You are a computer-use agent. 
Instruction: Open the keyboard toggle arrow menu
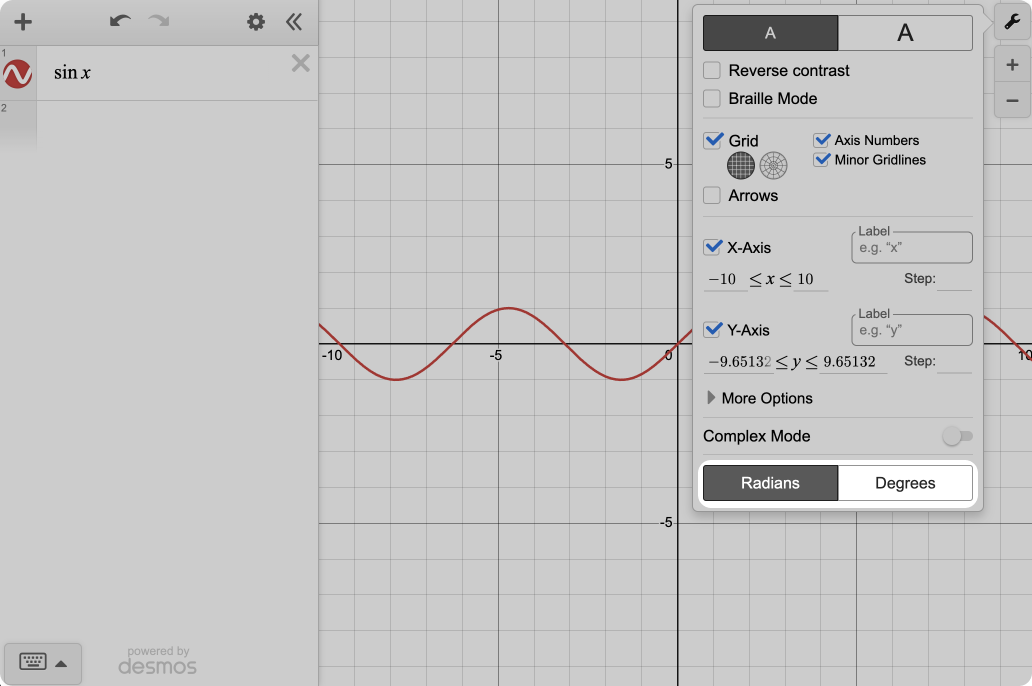click(x=61, y=663)
